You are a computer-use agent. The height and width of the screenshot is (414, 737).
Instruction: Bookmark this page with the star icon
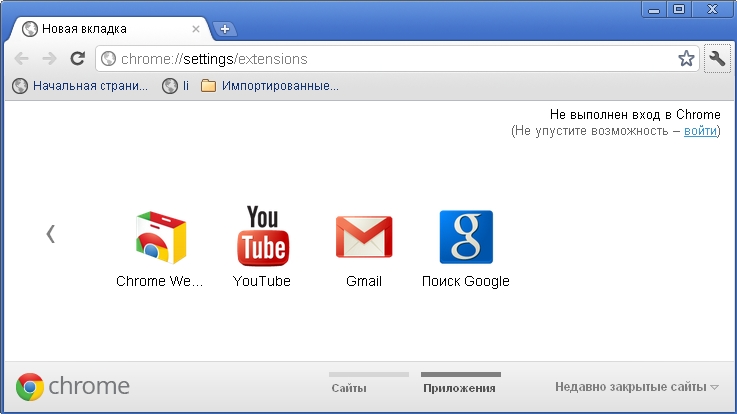point(686,59)
